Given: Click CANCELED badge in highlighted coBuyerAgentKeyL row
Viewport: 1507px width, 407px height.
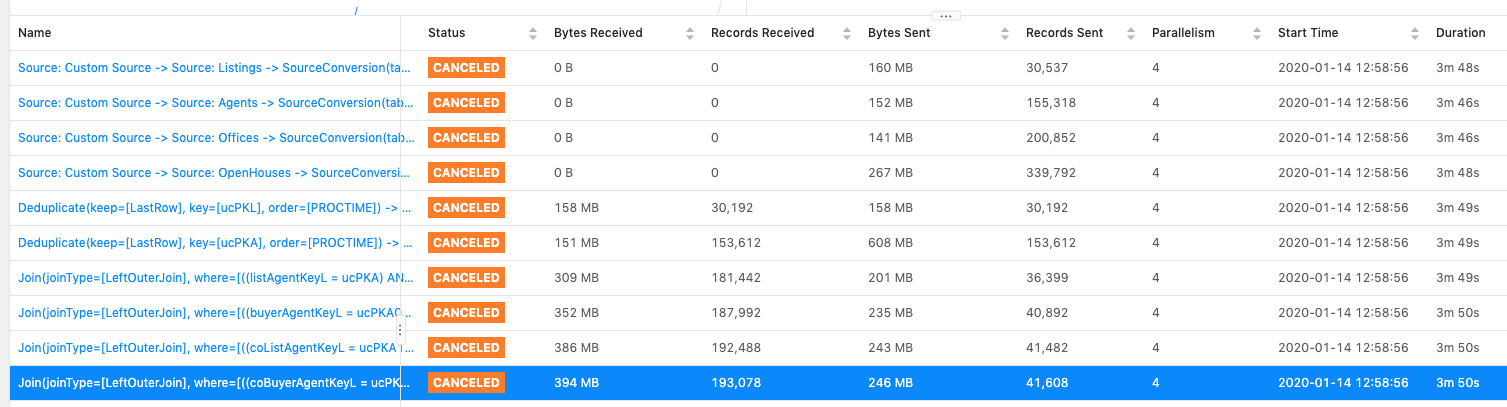Looking at the screenshot, I should tap(466, 383).
